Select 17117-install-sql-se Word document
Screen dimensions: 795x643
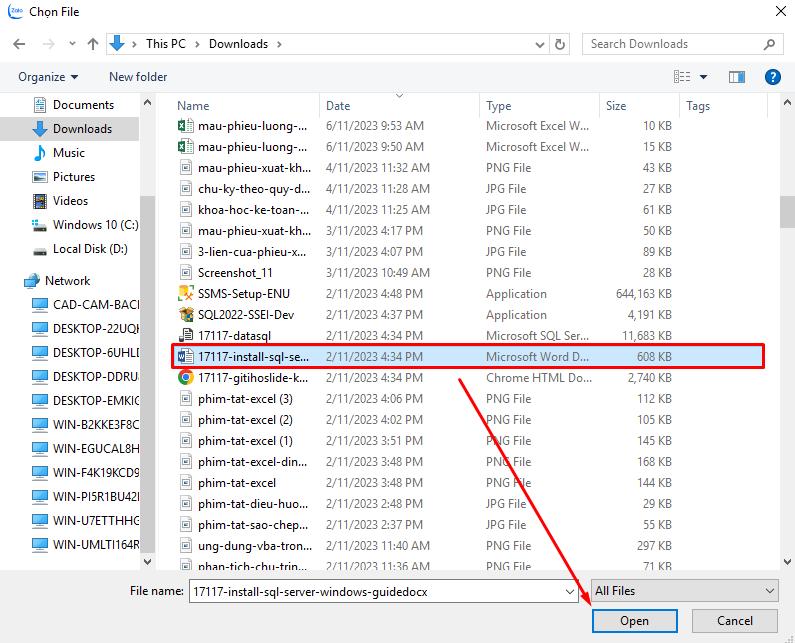pos(468,357)
